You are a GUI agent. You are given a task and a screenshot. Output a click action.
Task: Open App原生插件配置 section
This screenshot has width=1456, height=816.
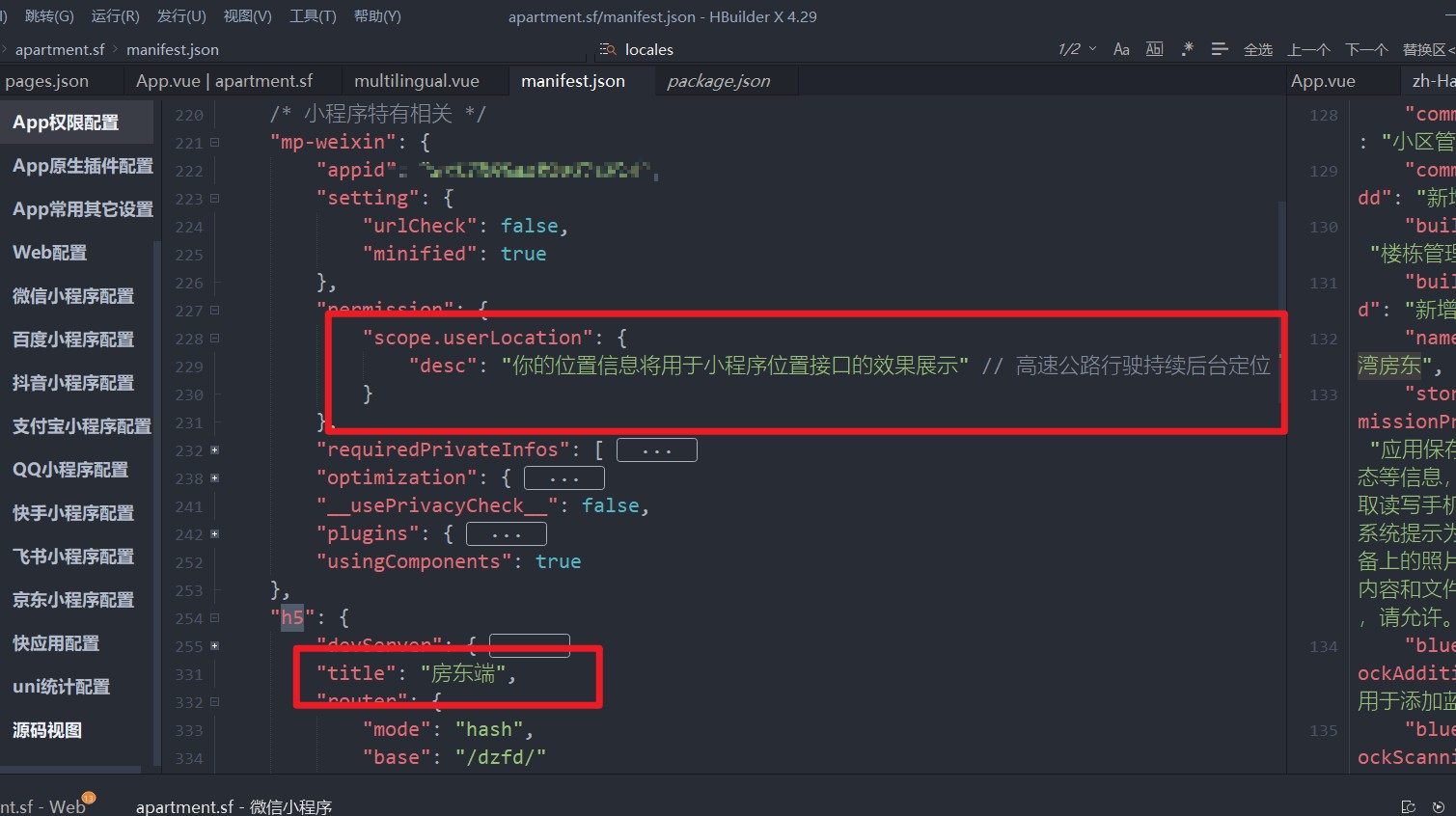point(76,166)
